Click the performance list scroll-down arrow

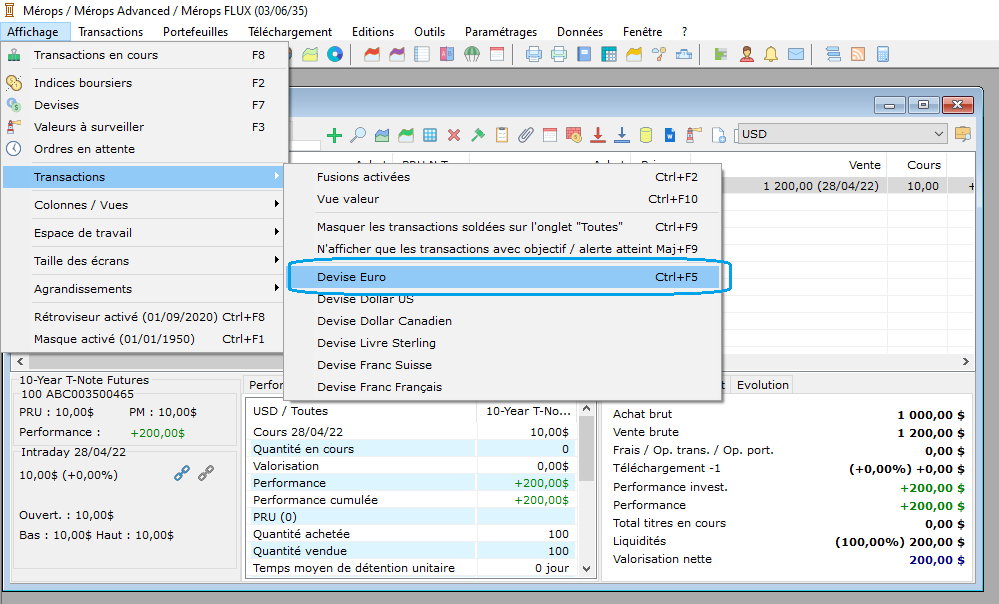coord(586,568)
